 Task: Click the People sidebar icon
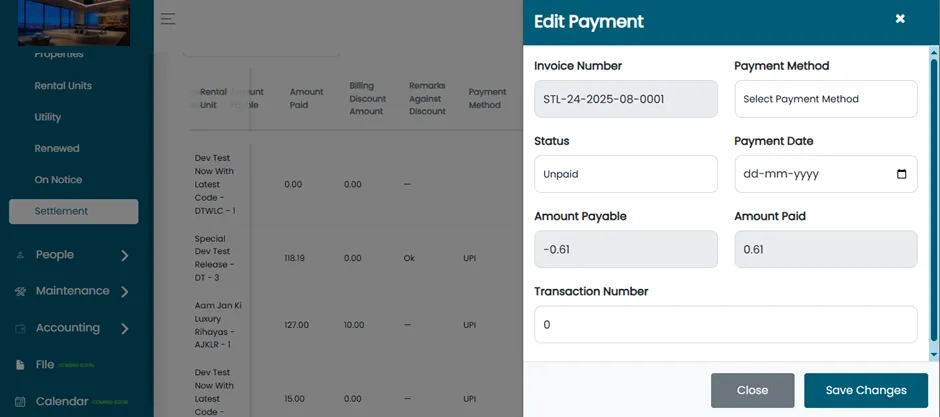pos(20,255)
